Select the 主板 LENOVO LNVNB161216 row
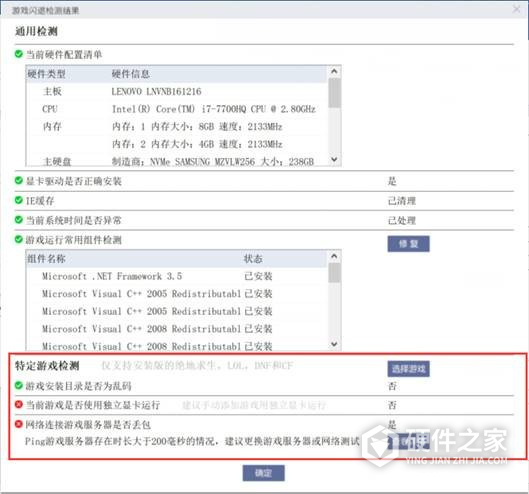The width and height of the screenshot is (529, 494). click(176, 91)
